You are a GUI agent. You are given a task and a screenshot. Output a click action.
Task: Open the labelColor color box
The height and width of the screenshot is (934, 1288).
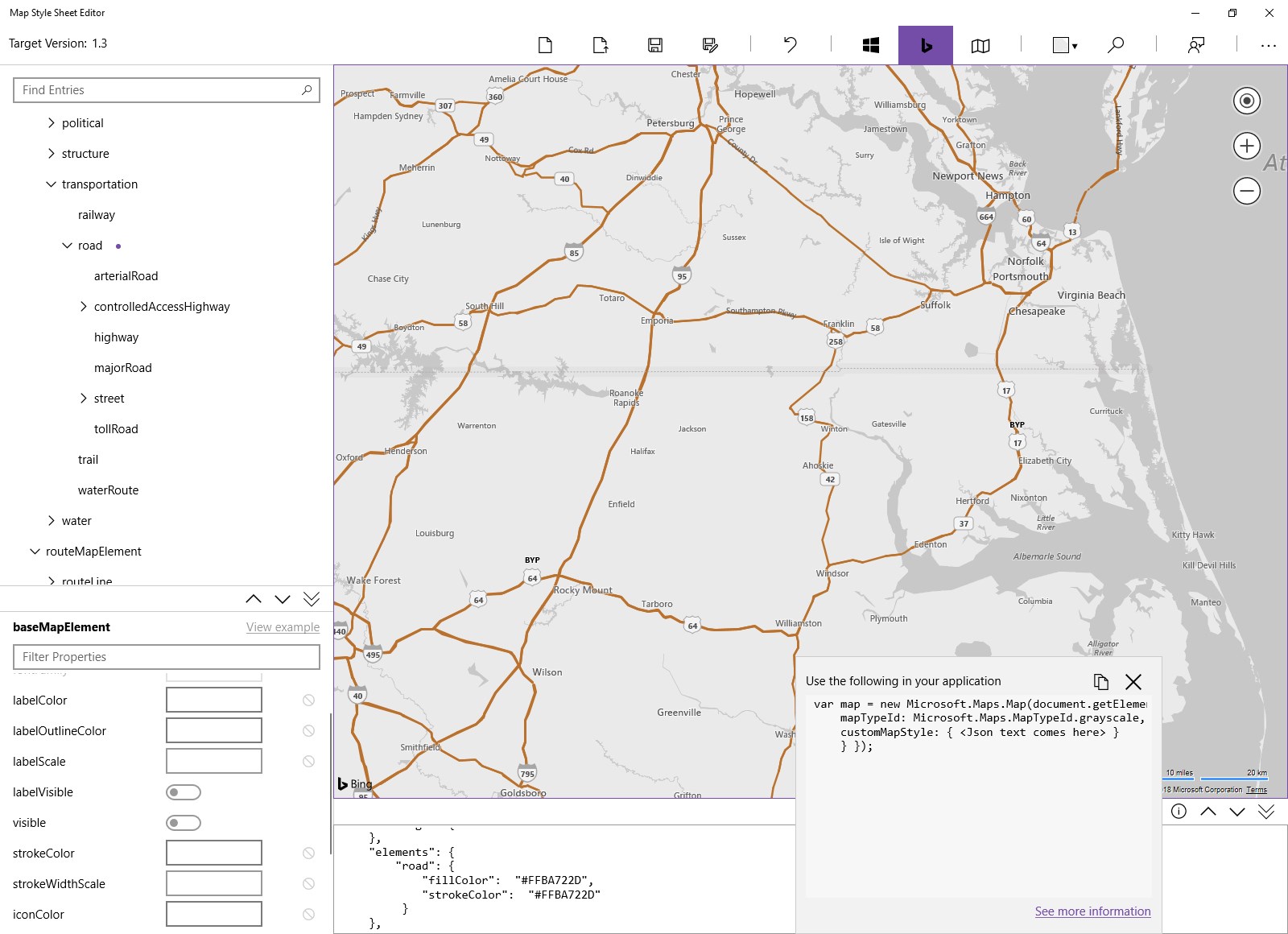click(x=214, y=700)
